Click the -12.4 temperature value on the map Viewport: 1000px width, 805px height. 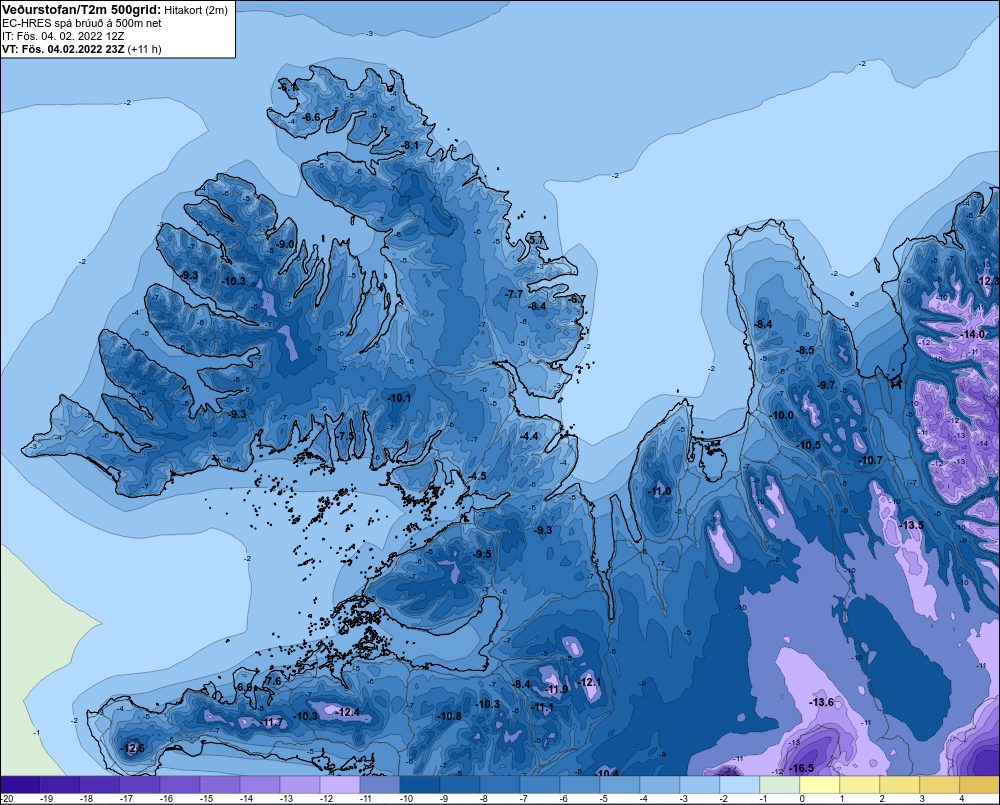pos(348,712)
